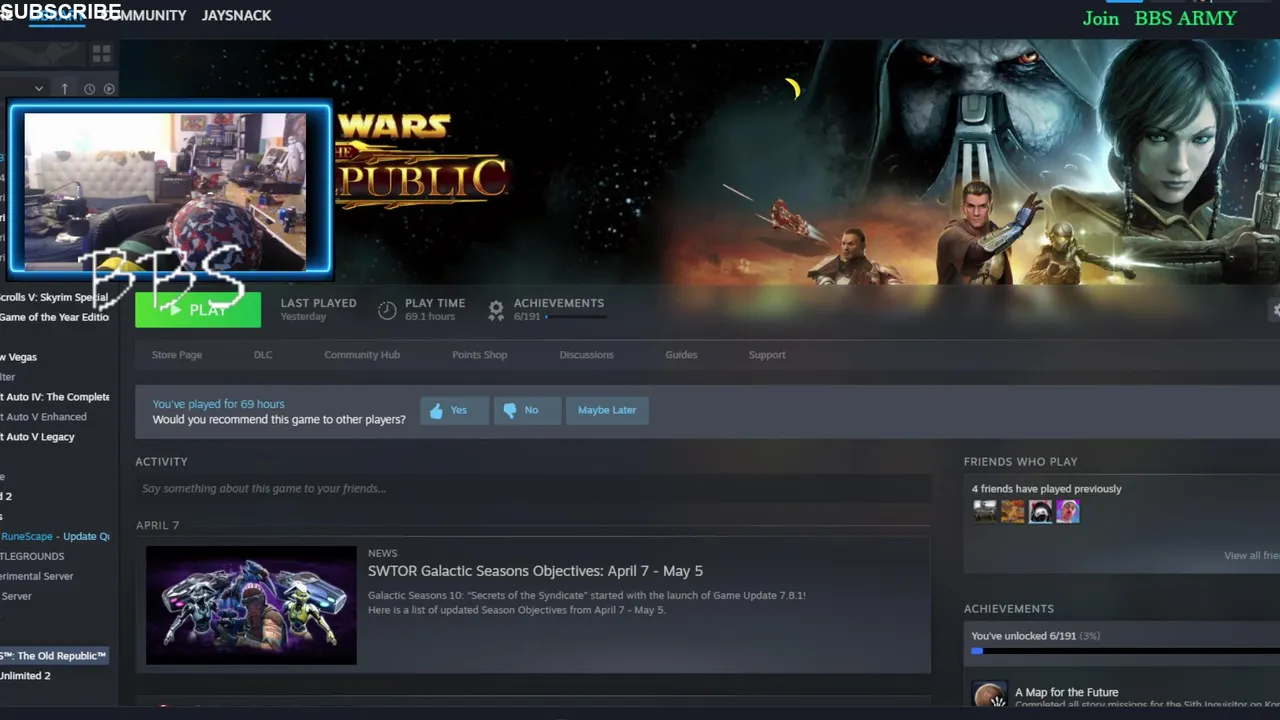This screenshot has height=720, width=1280.
Task: Switch library to grid view icon
Action: tap(101, 52)
